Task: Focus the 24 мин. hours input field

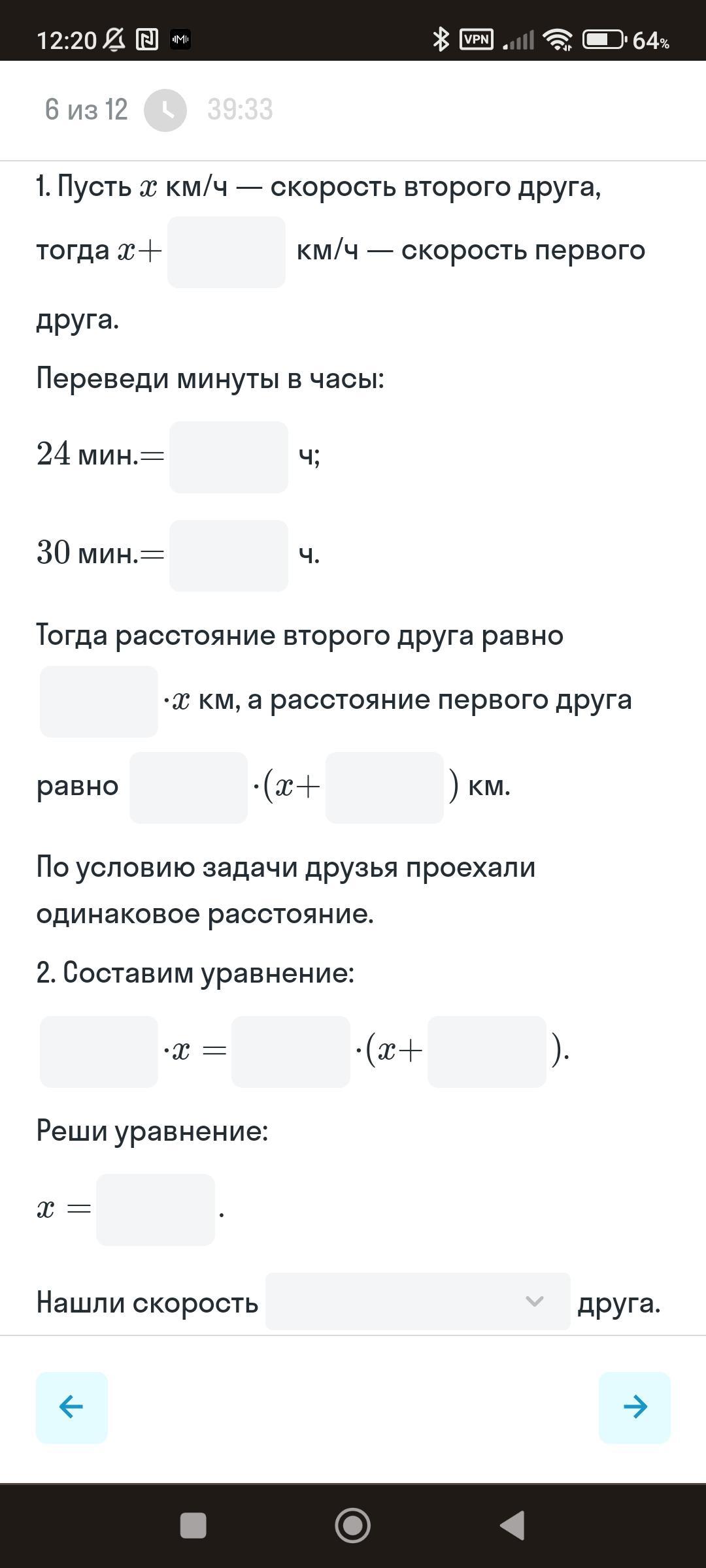Action: tap(229, 457)
